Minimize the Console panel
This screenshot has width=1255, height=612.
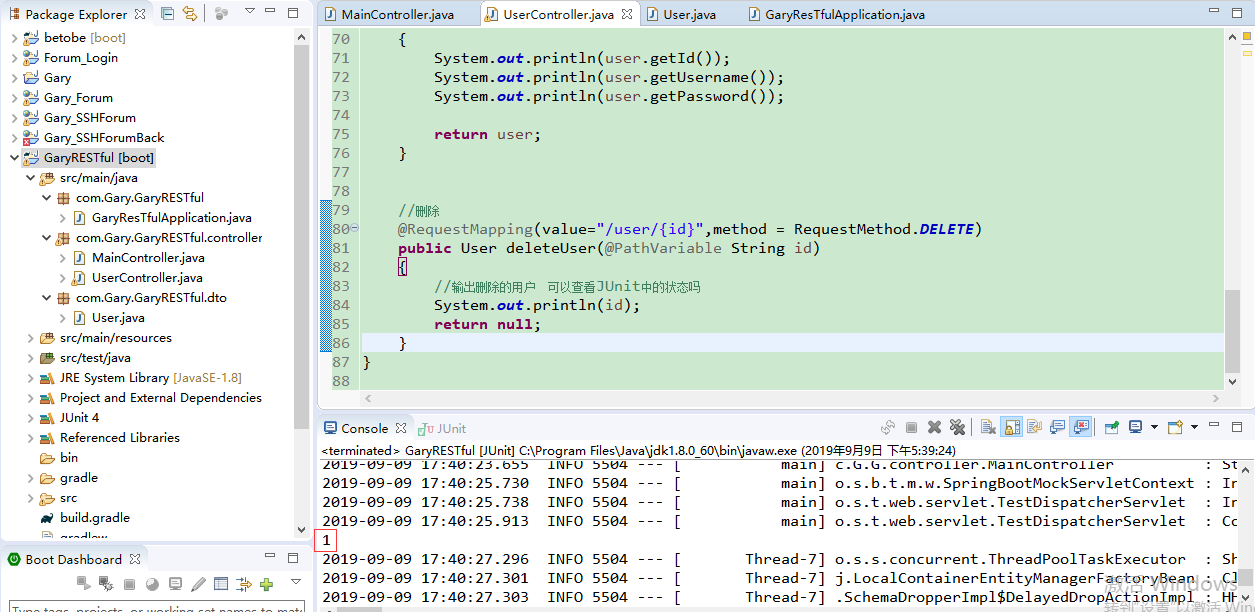click(1214, 426)
